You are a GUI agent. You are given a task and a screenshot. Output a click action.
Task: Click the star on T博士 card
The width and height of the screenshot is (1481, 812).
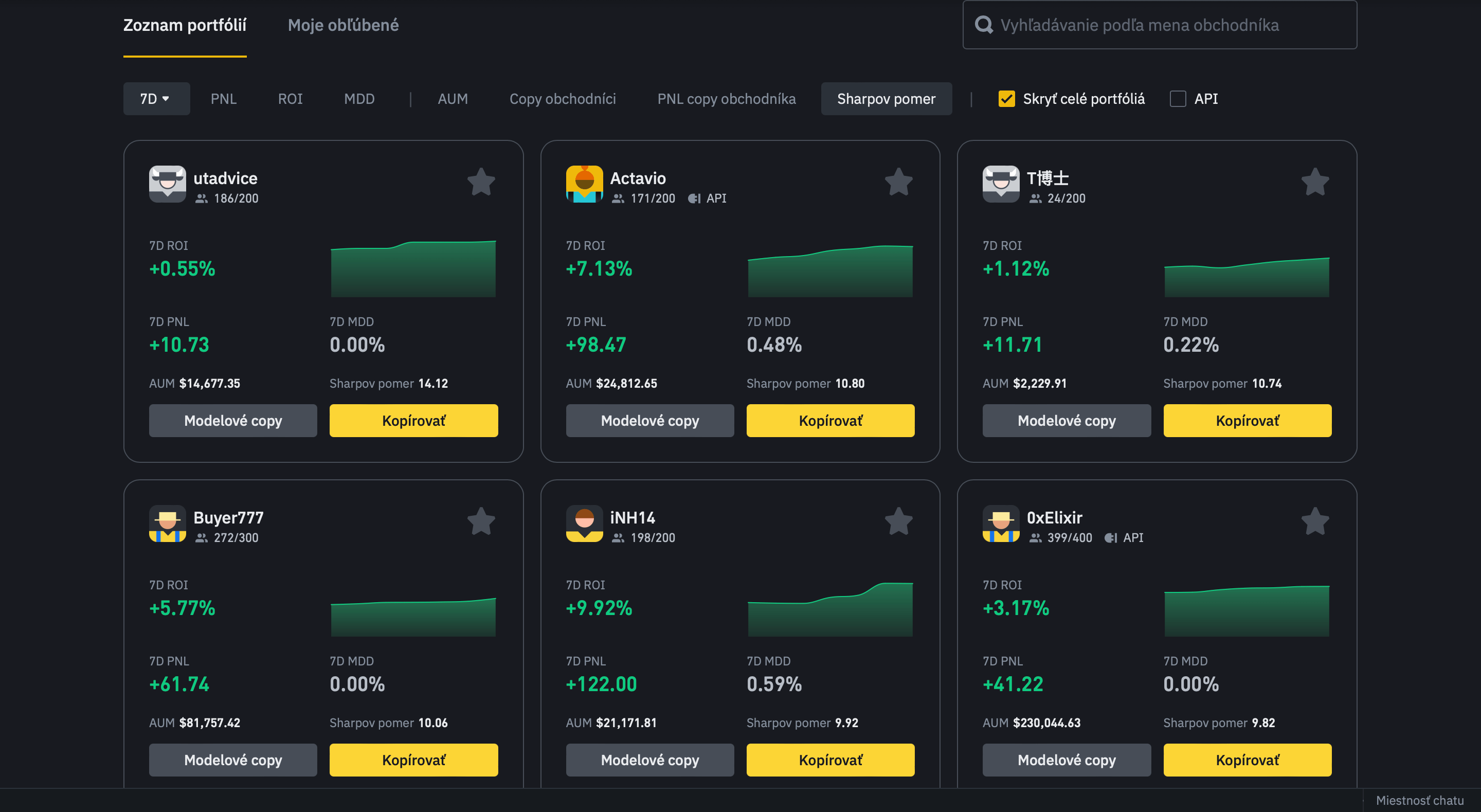tap(1315, 182)
